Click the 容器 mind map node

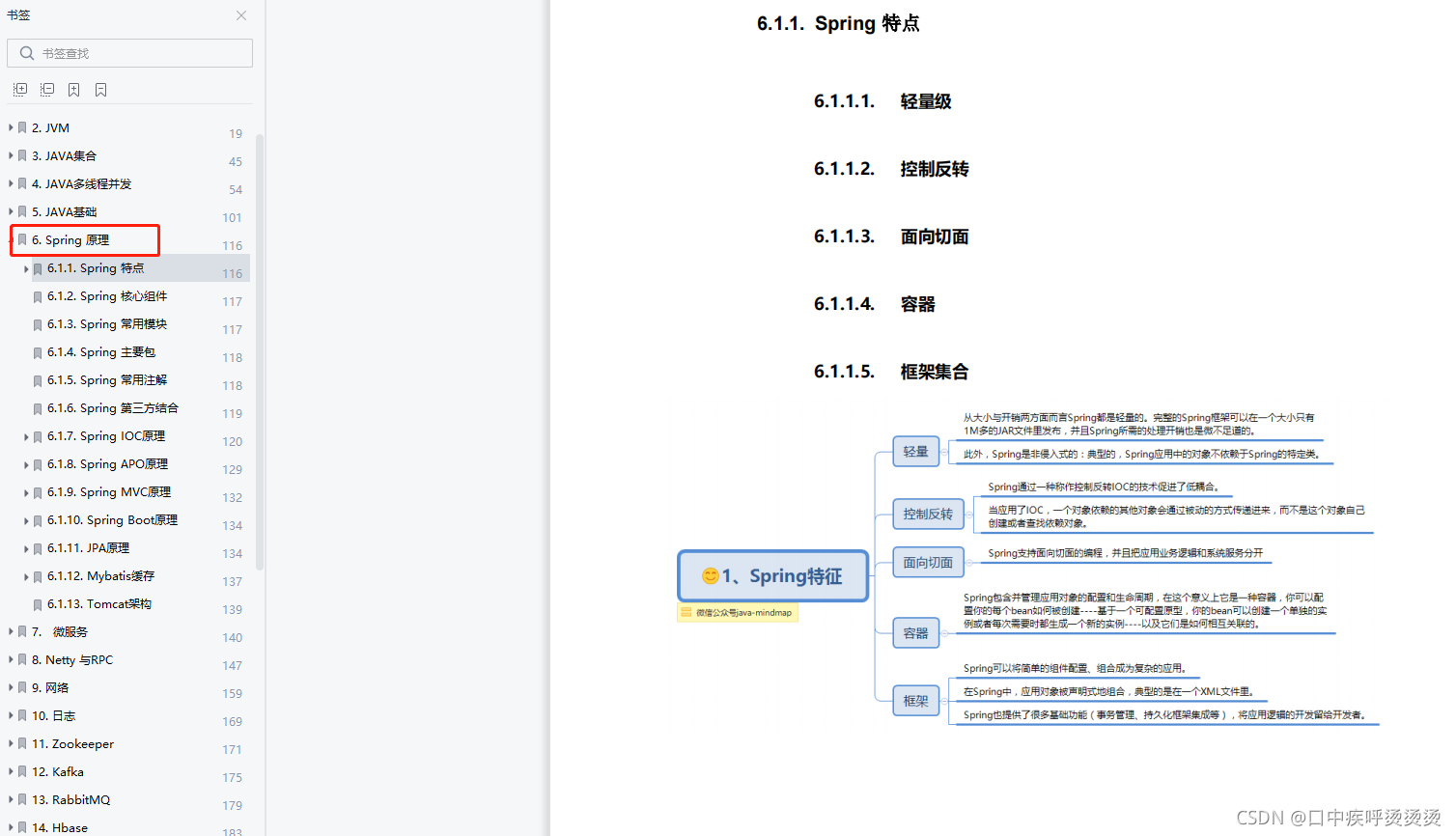point(915,633)
